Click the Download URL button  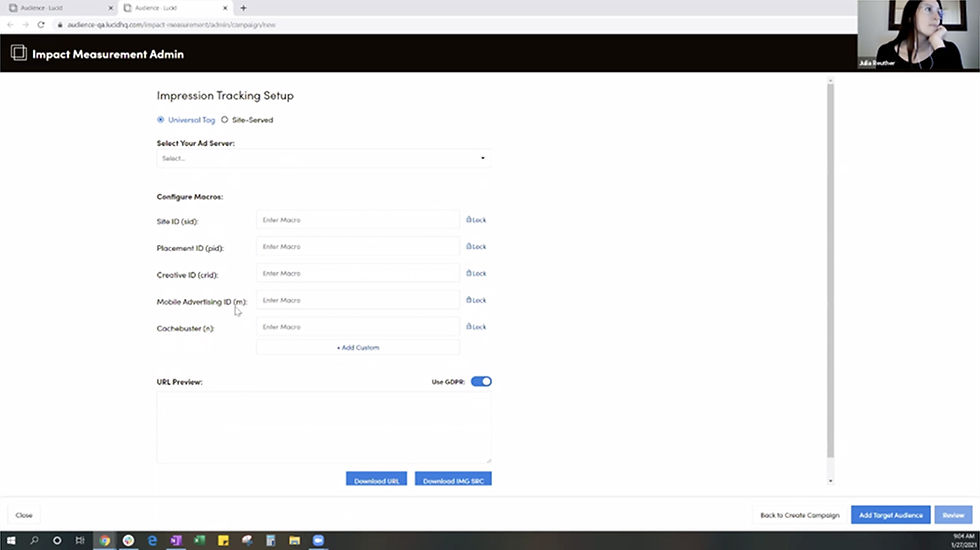coord(376,479)
